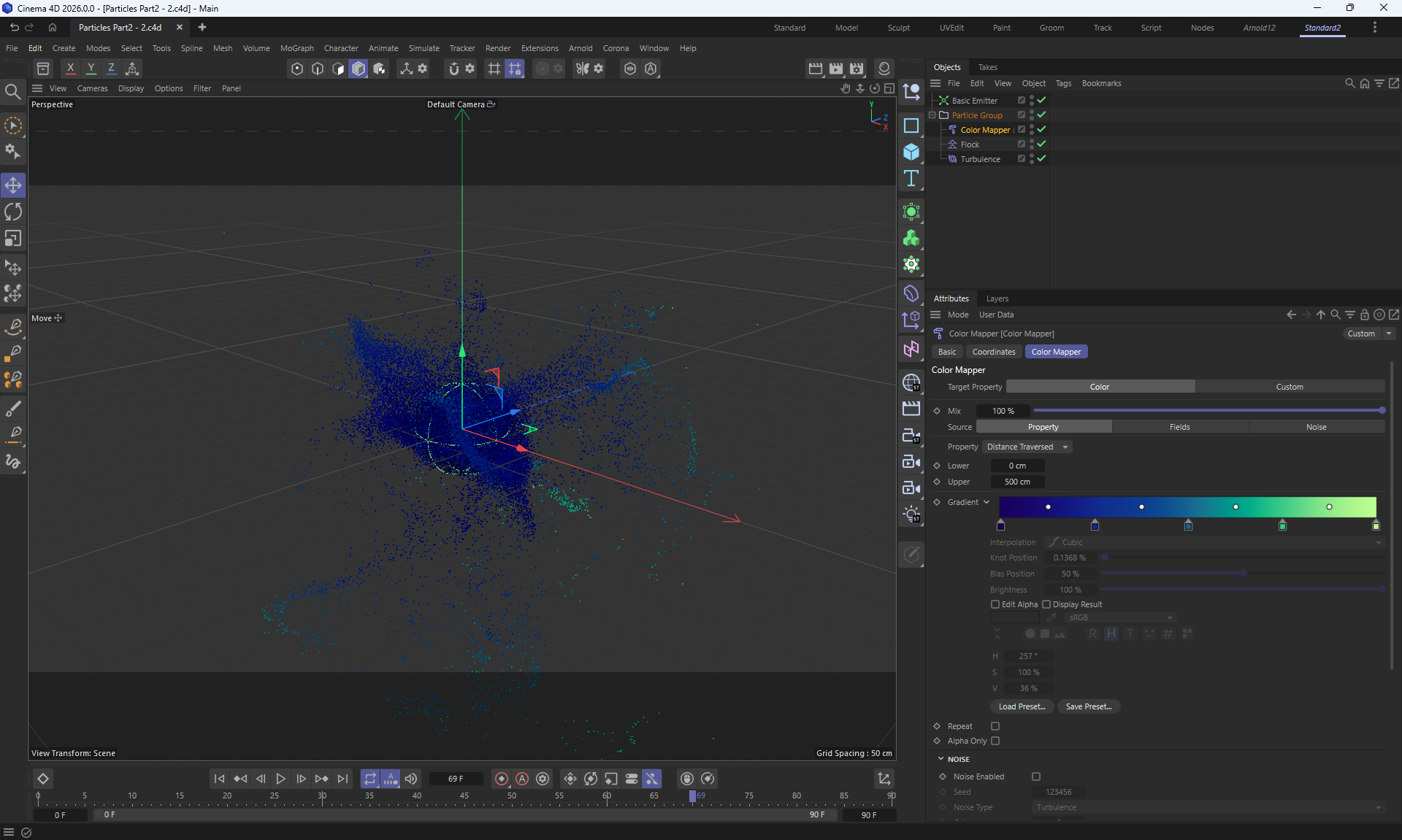
Task: Collapse the NOISE section
Action: tap(941, 759)
